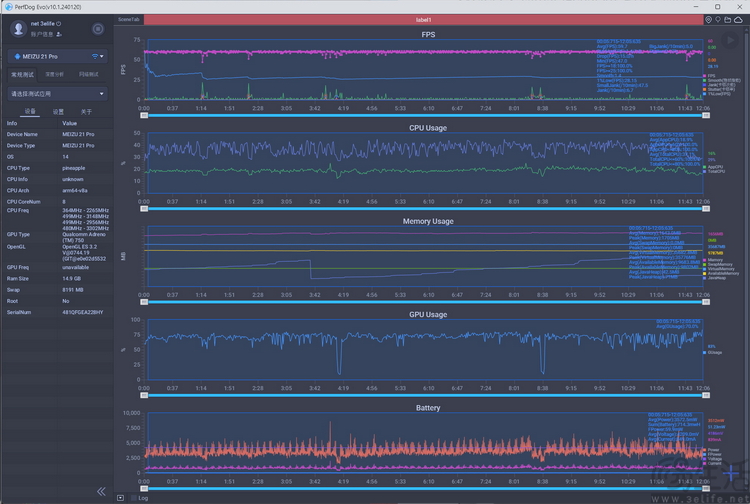The width and height of the screenshot is (750, 504).
Task: Click the Battery chart right range handle
Action: tap(706, 488)
